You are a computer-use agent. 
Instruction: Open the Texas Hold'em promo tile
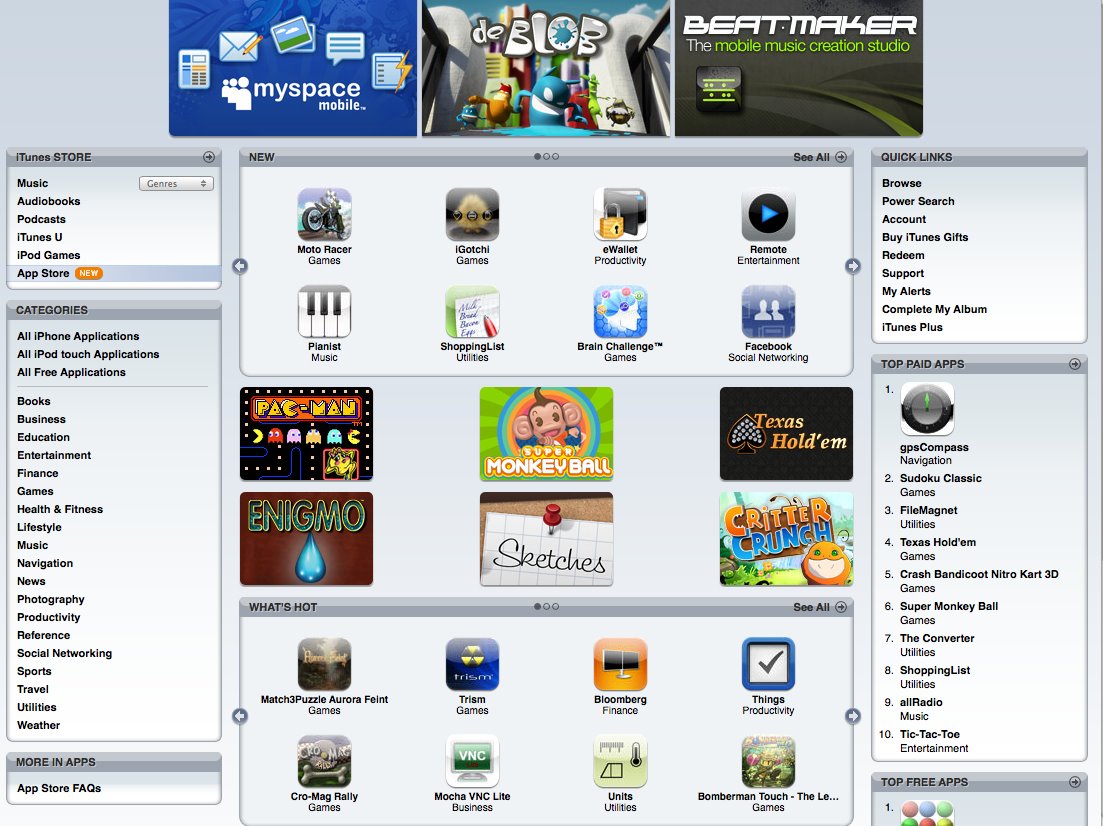click(x=786, y=433)
